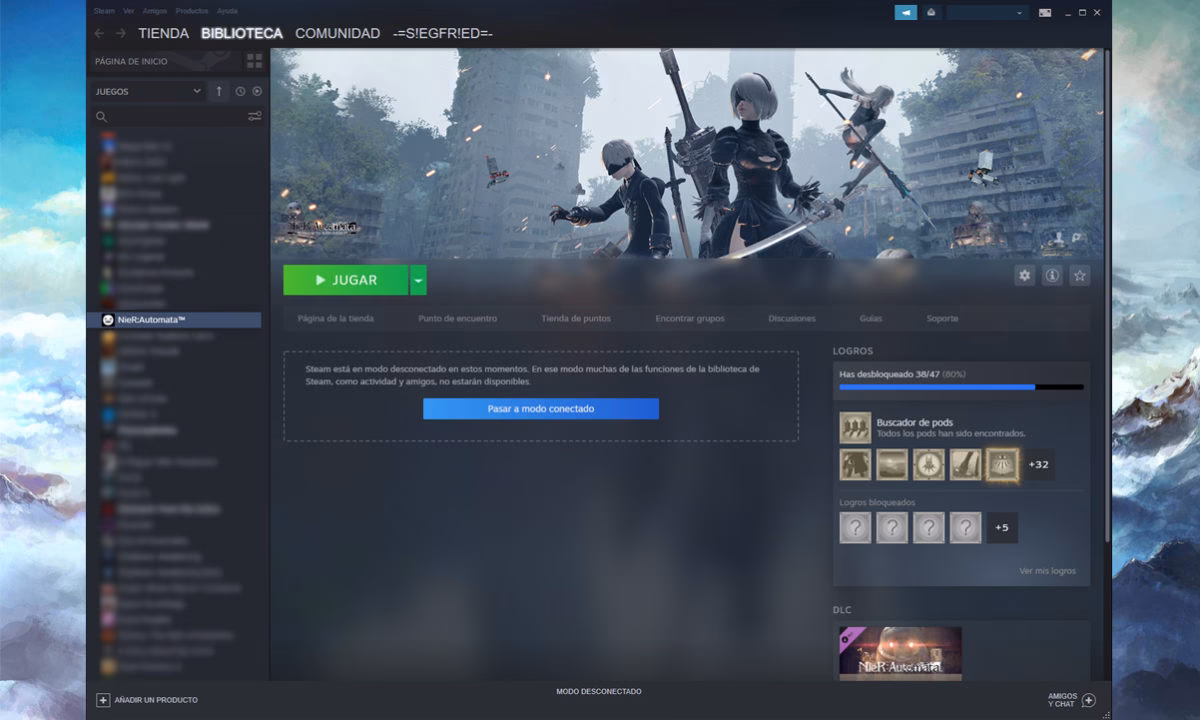This screenshot has width=1200, height=720.
Task: Open advanced filters sliders icon
Action: 255,117
